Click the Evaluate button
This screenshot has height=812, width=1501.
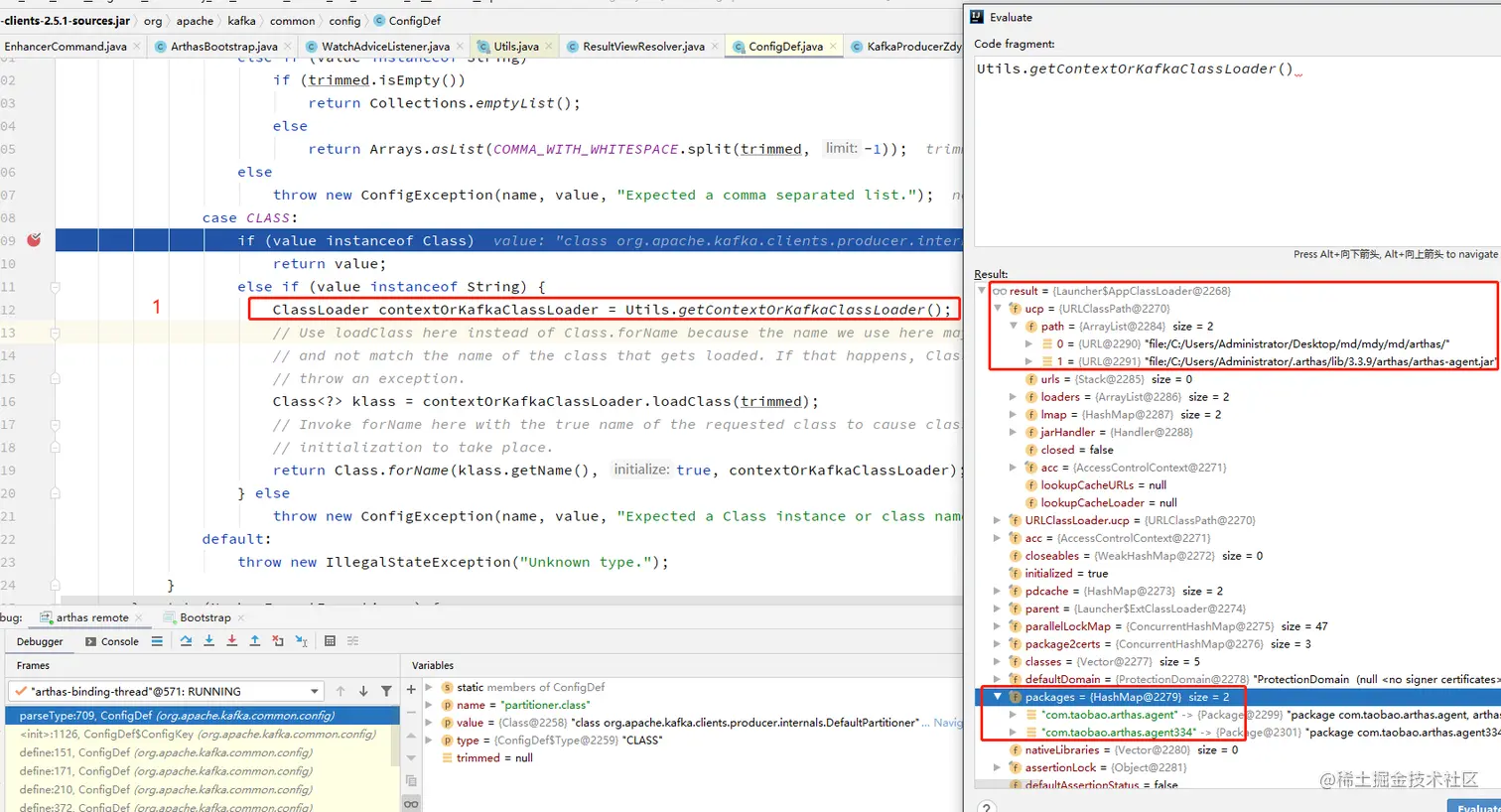click(1474, 806)
